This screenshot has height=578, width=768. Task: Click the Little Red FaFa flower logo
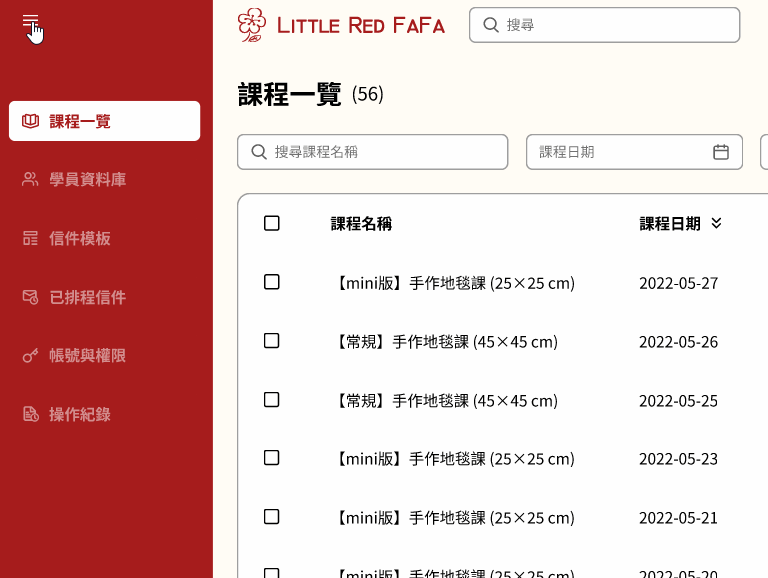pyautogui.click(x=252, y=25)
